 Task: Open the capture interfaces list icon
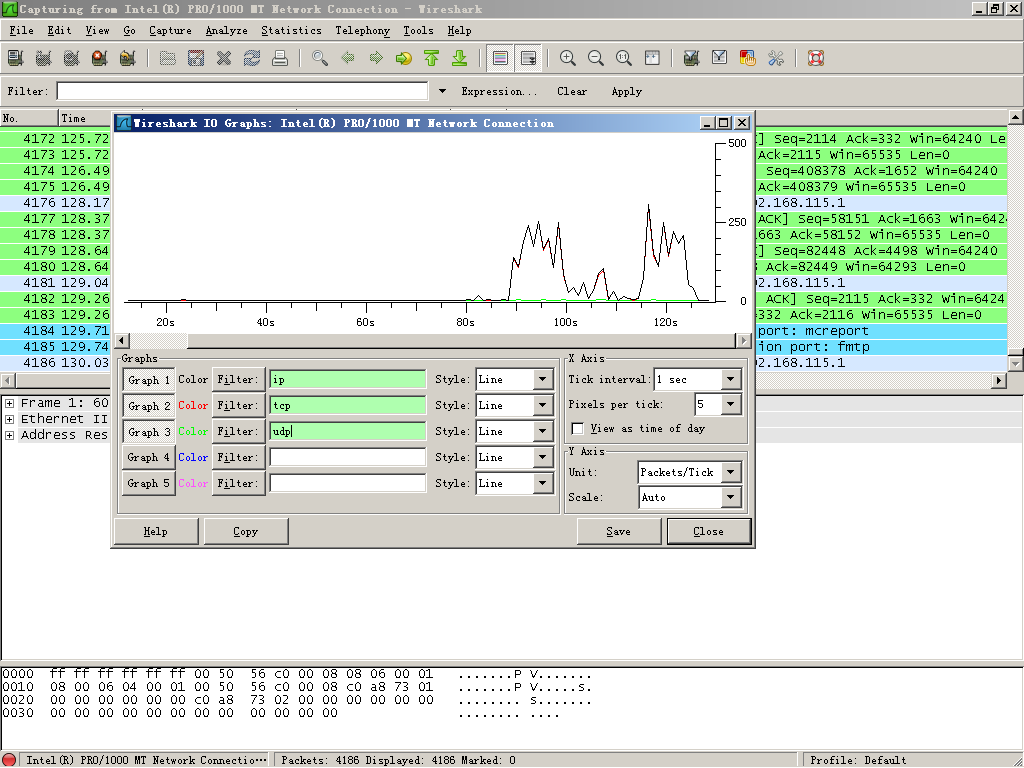pos(16,58)
